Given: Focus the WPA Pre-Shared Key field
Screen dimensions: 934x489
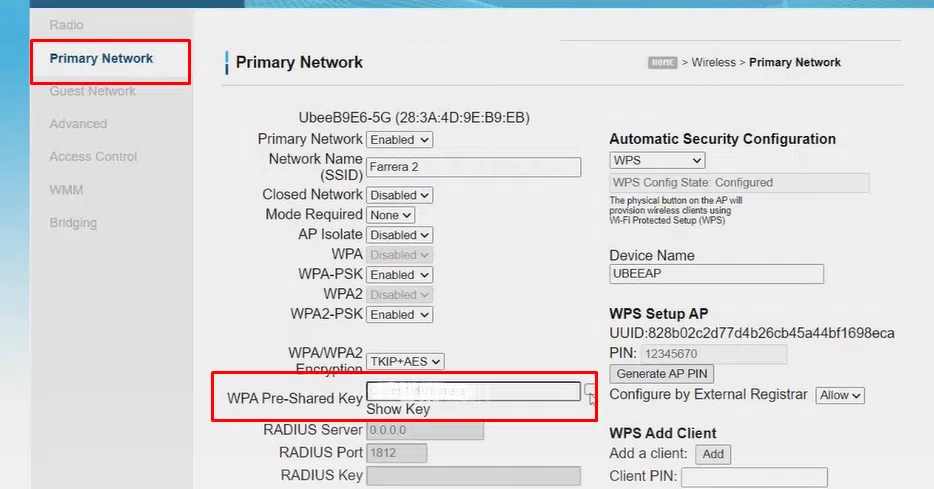Looking at the screenshot, I should [473, 391].
